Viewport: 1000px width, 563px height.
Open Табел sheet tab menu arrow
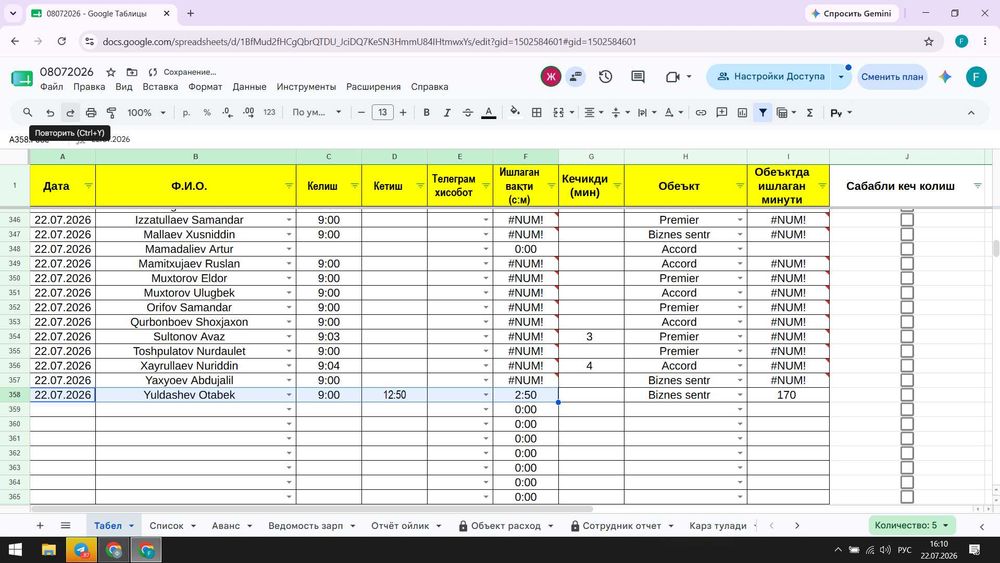coord(131,526)
